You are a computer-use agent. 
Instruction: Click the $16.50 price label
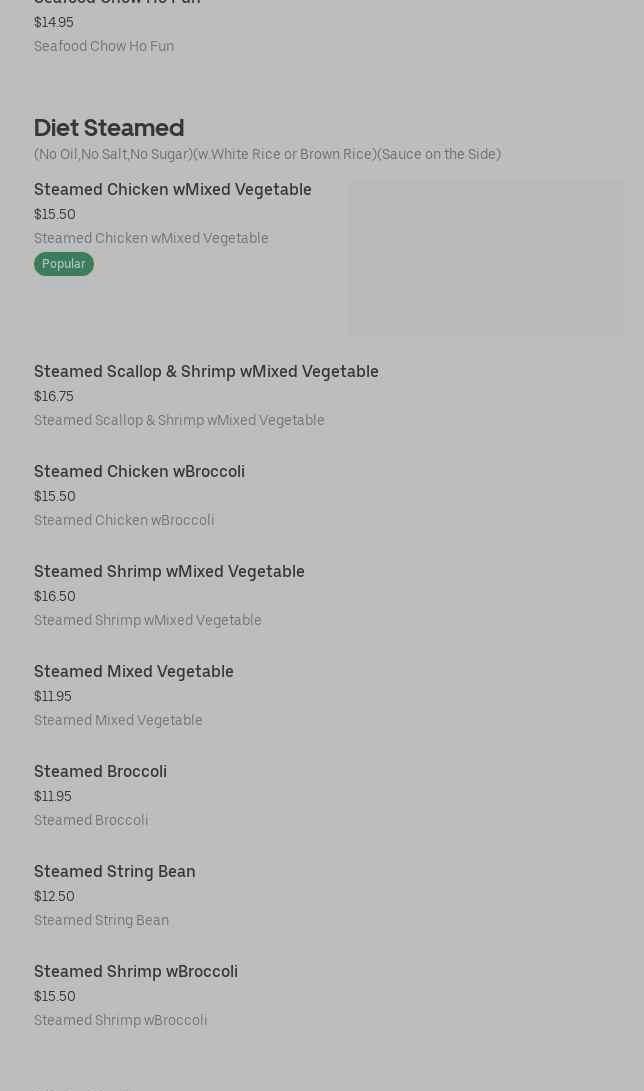pos(55,597)
